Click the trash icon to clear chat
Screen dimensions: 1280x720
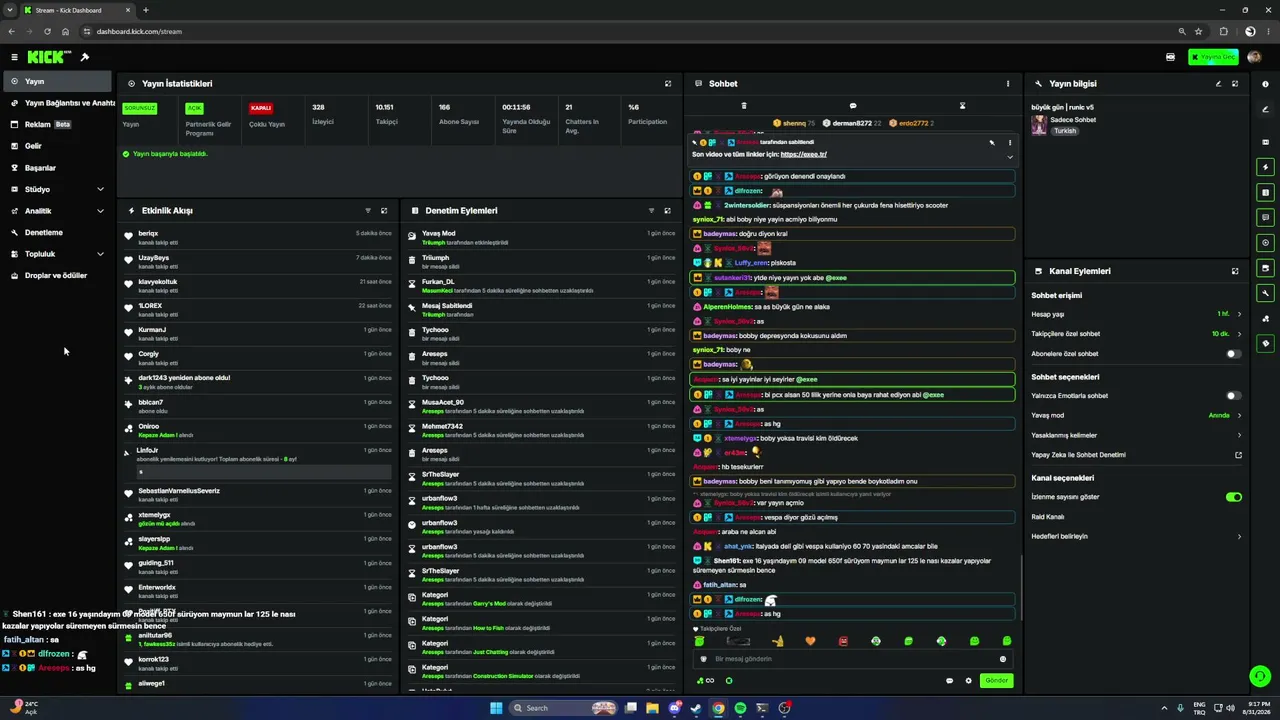[744, 106]
